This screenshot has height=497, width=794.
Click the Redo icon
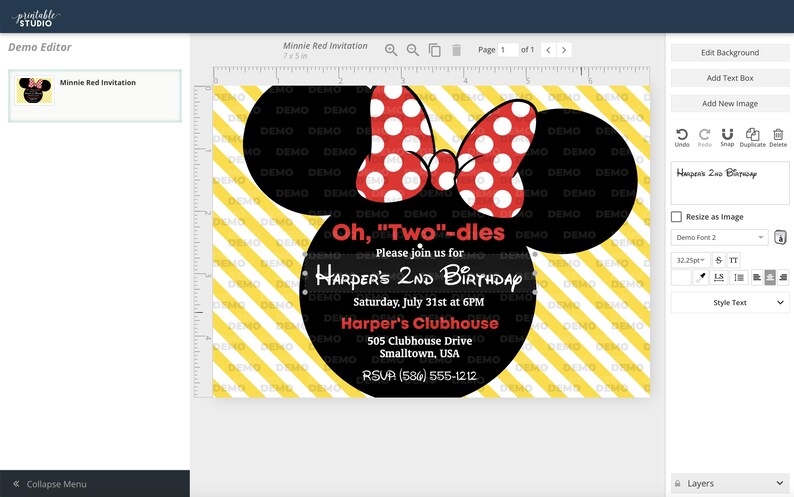704,137
